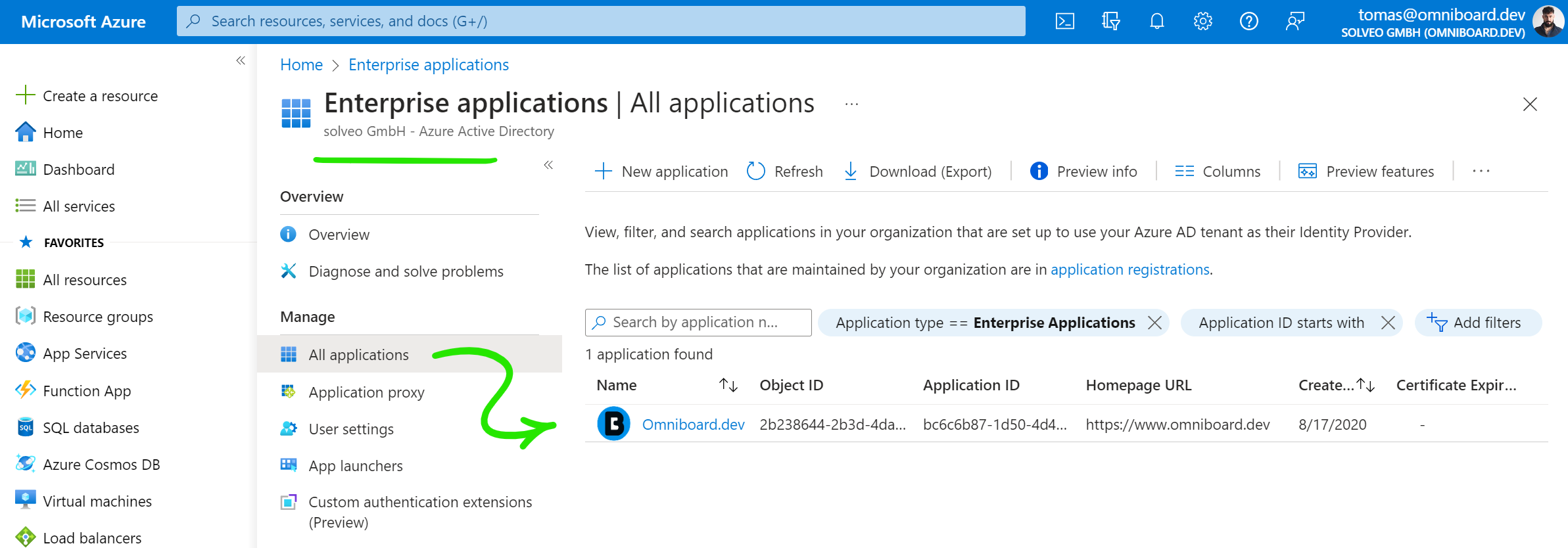Open the Directories and subscriptions filter icon

coord(1111,22)
